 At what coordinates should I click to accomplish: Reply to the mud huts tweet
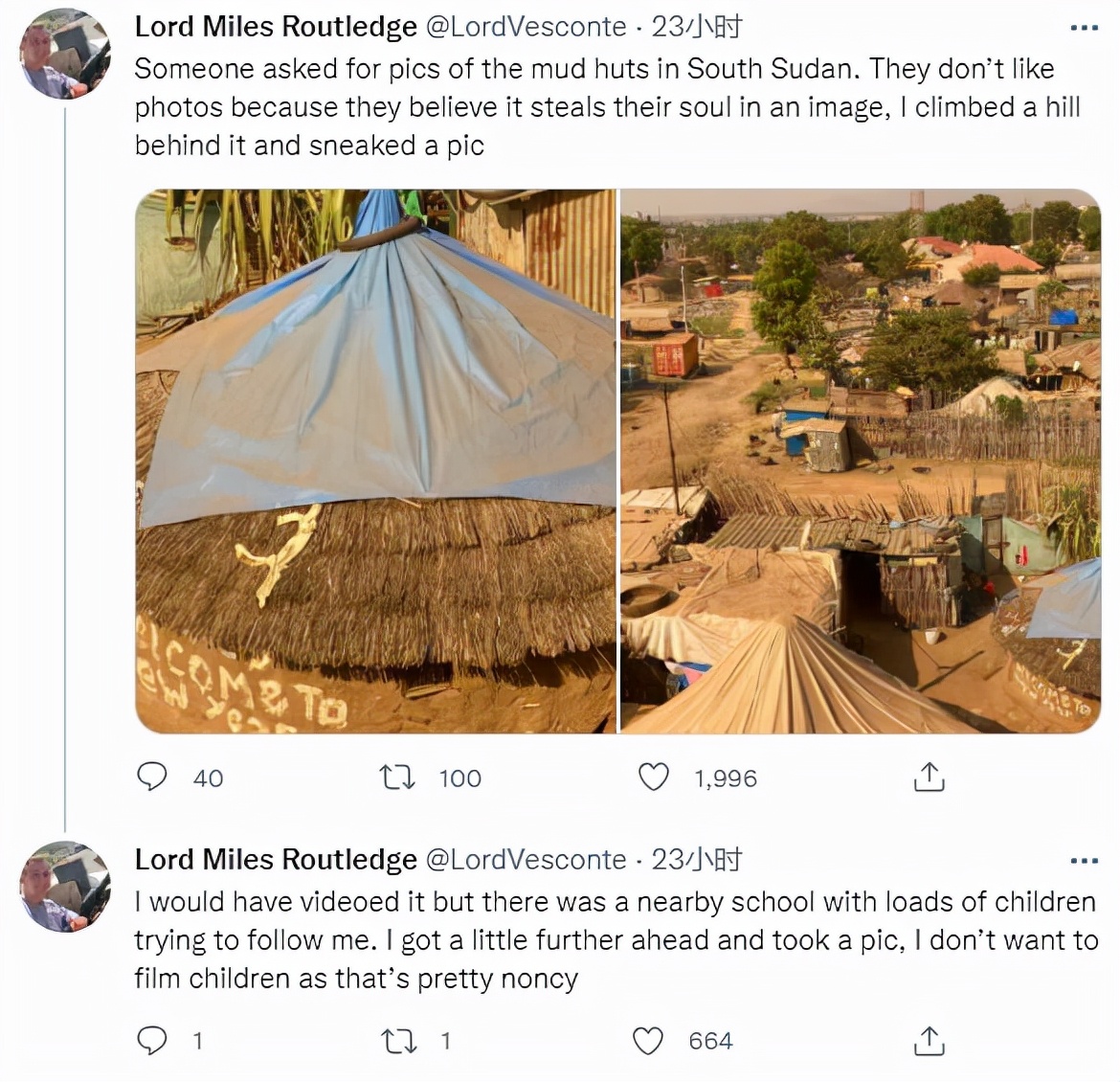point(153,777)
